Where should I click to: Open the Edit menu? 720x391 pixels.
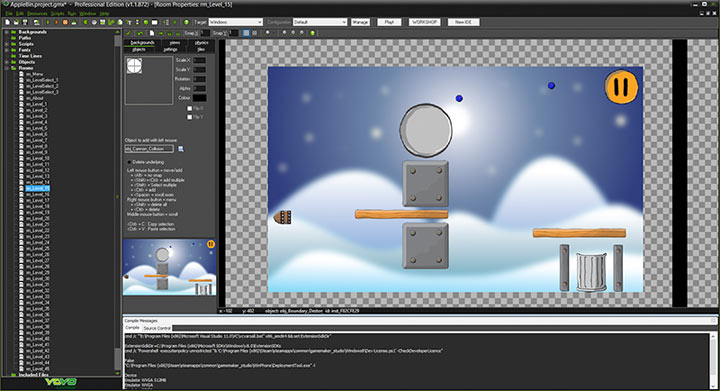click(20, 14)
